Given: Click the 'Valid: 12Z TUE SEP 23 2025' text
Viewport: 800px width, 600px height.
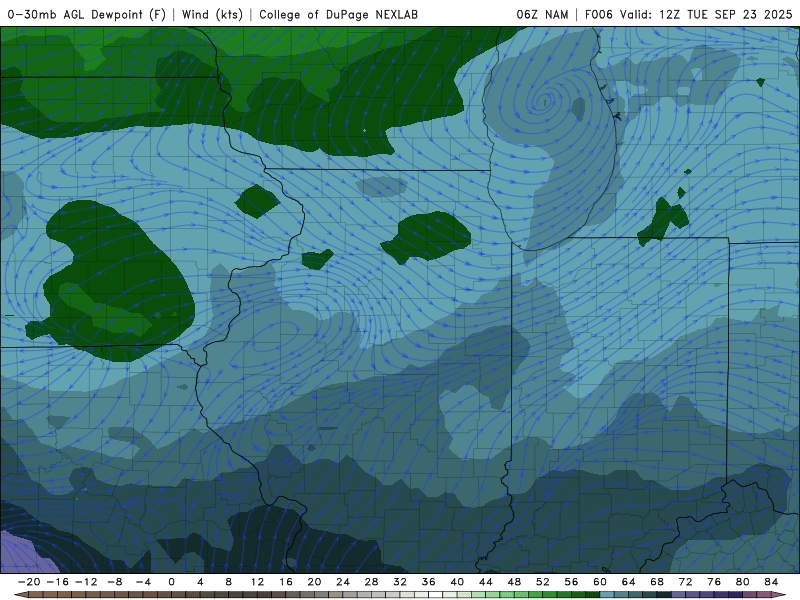Looking at the screenshot, I should [x=706, y=14].
